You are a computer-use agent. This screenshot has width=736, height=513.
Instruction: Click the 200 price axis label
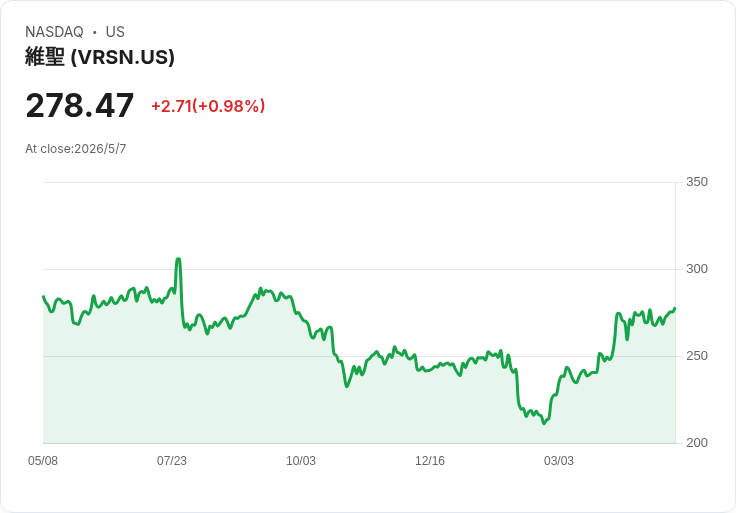[697, 443]
